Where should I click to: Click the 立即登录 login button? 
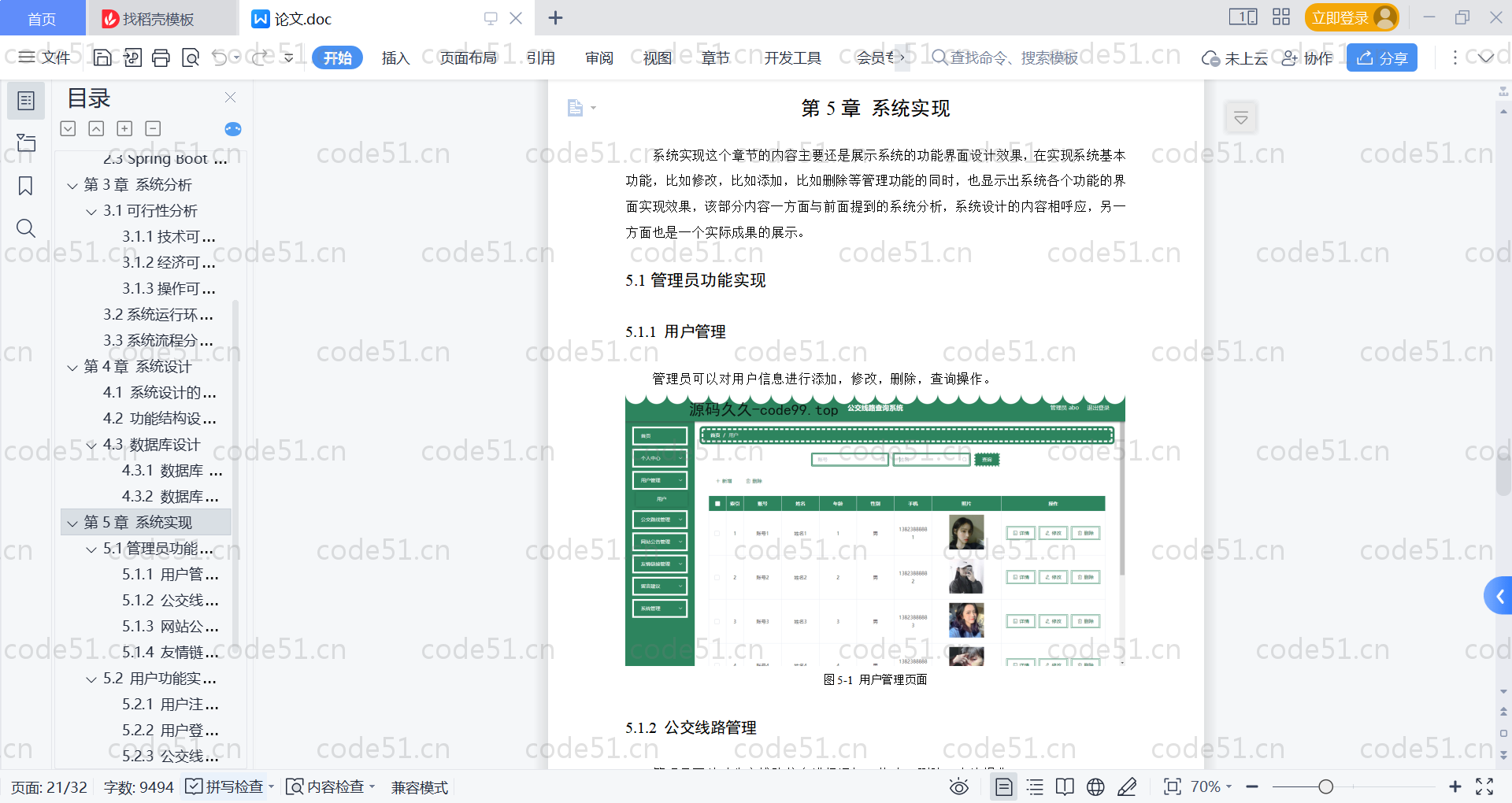click(1351, 17)
